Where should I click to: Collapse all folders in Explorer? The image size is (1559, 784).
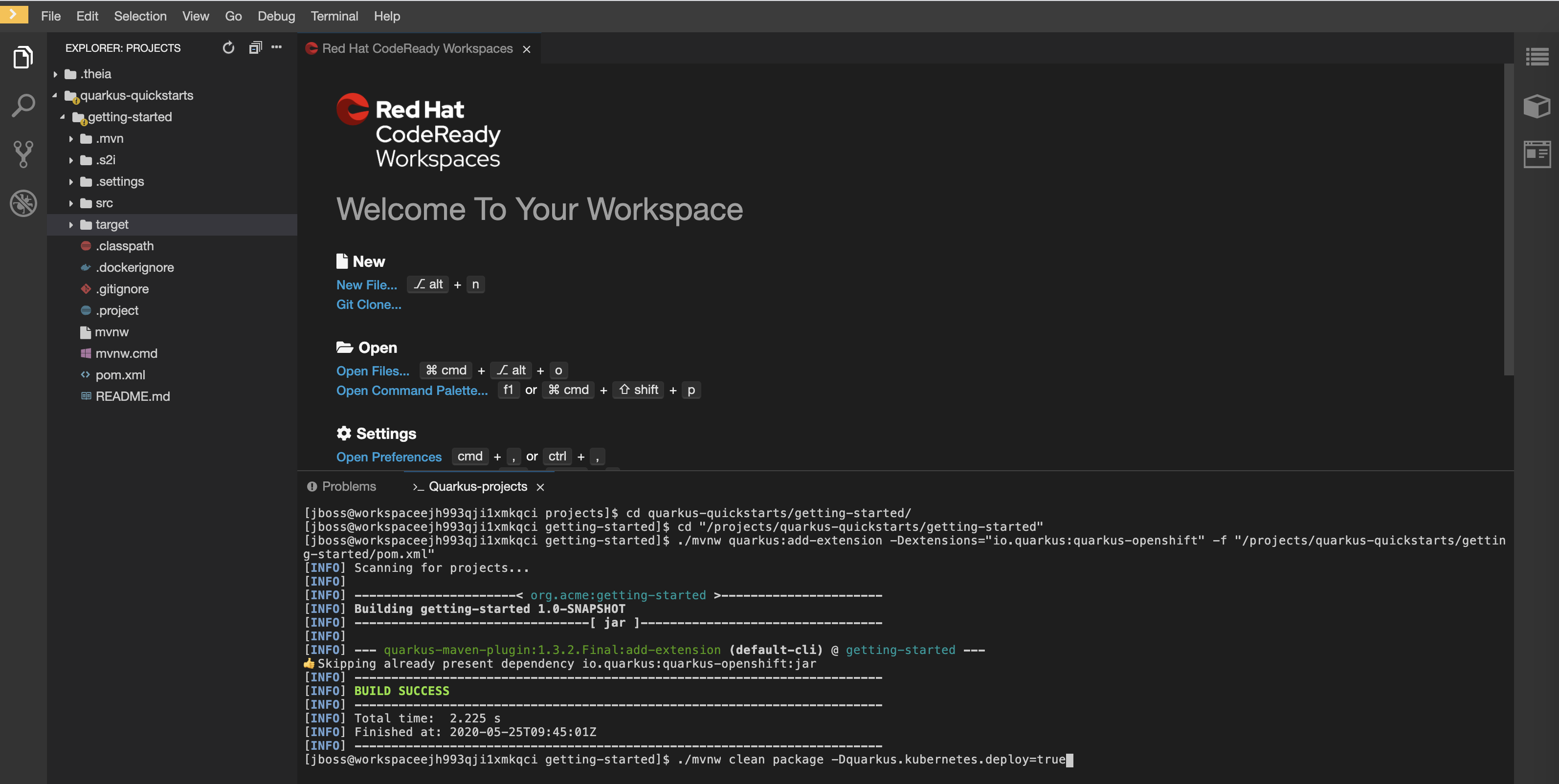[x=255, y=48]
